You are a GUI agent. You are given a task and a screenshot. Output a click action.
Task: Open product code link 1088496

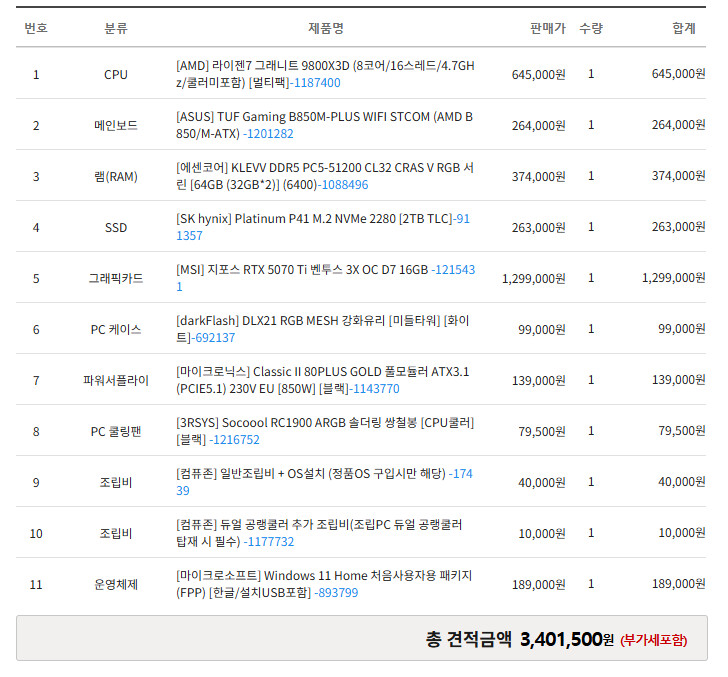345,185
